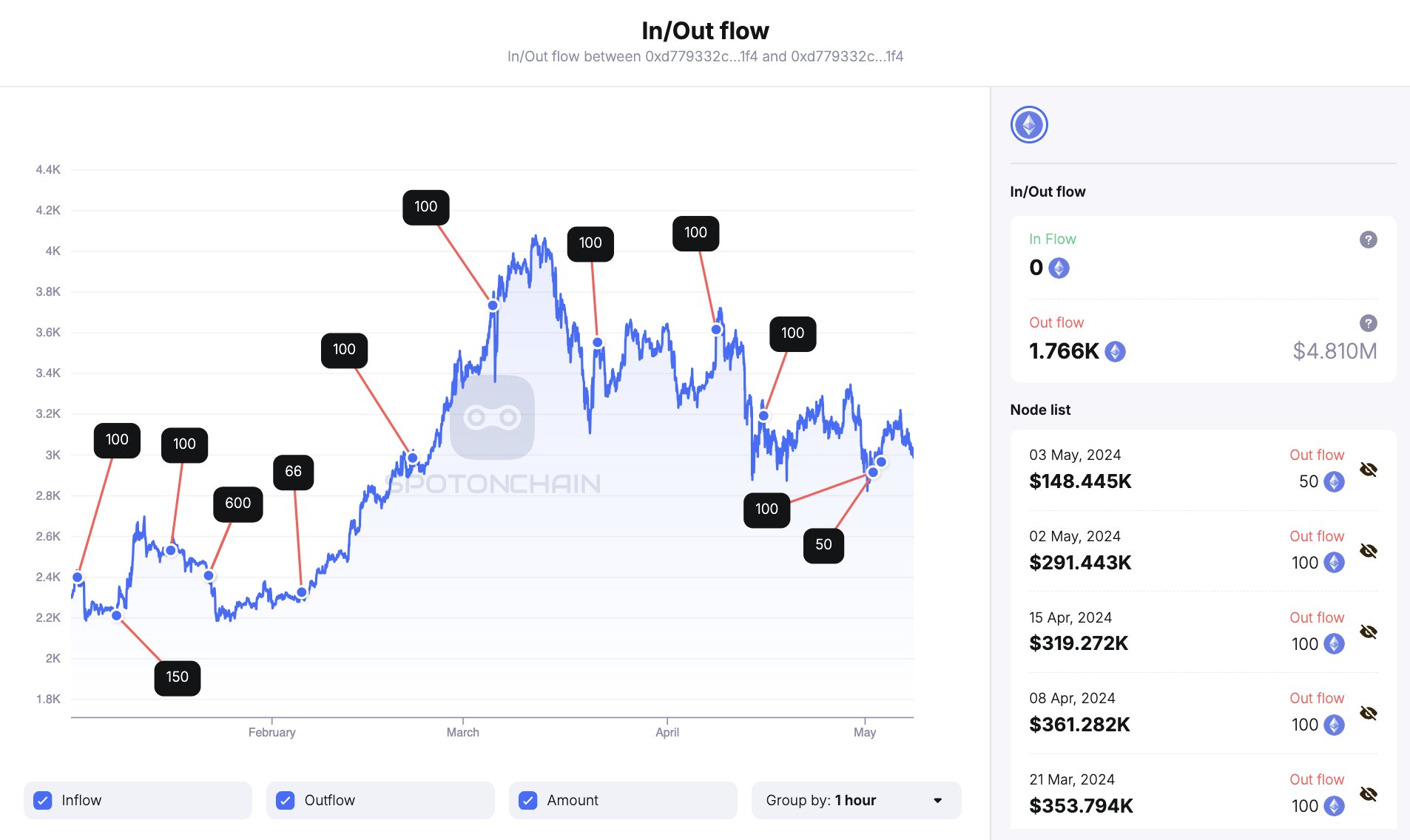Hide the 03 May, 2024 node
This screenshot has height=840, width=1410.
point(1368,470)
